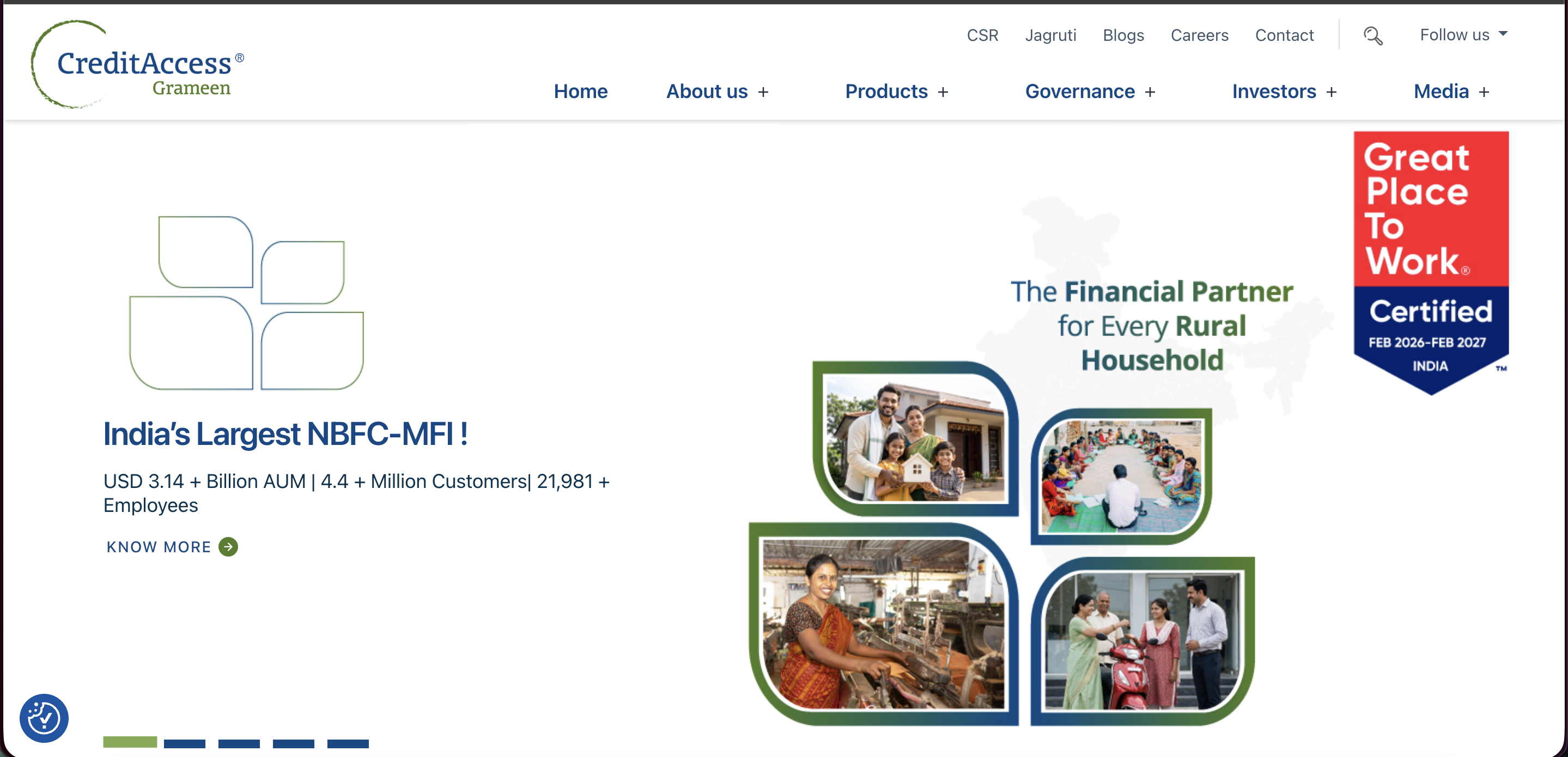Expand the Media plus sign
This screenshot has height=757, width=1568.
point(1484,92)
